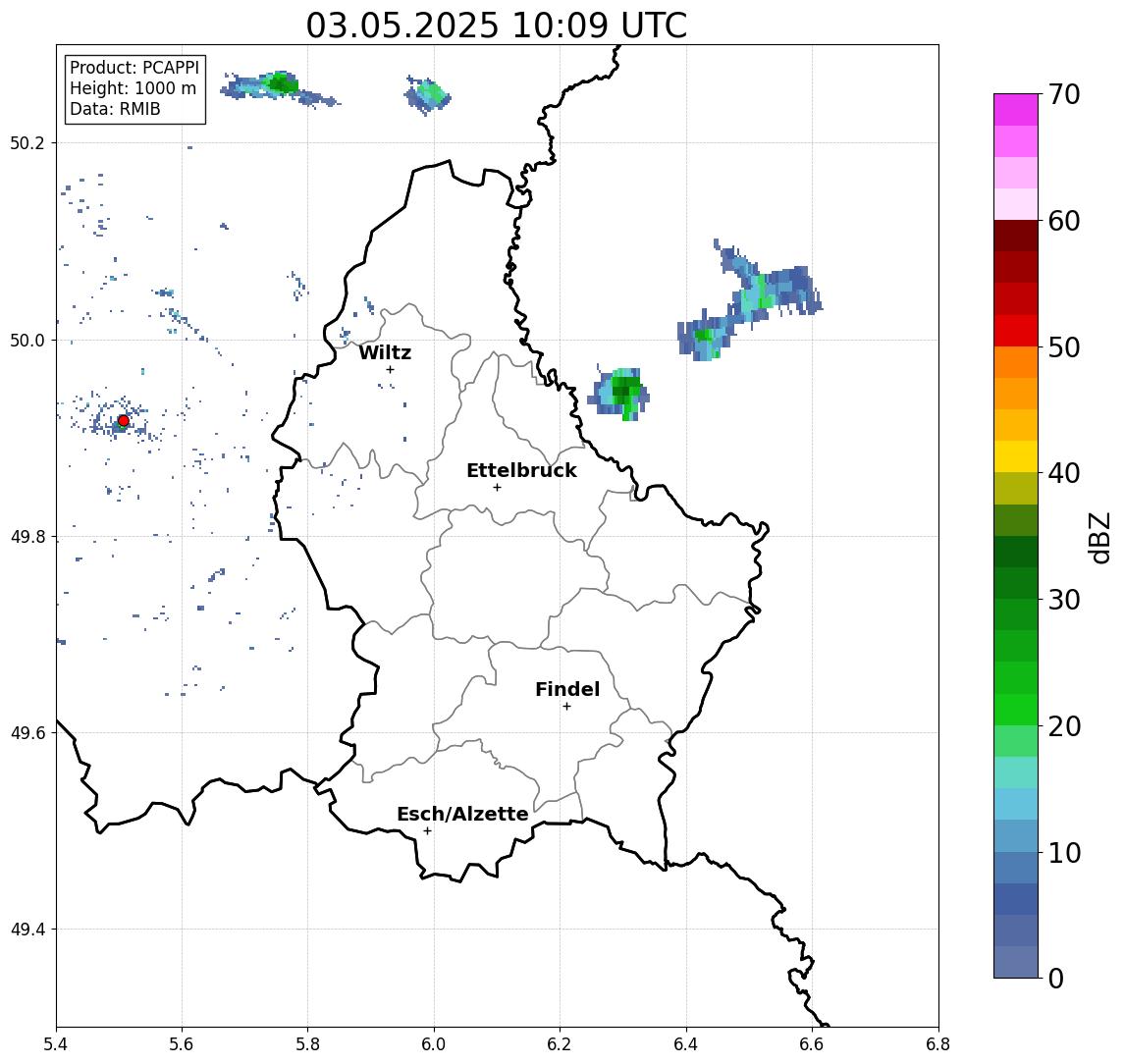
Task: Click the plus marker under Wiltz label
Action: pyautogui.click(x=390, y=370)
